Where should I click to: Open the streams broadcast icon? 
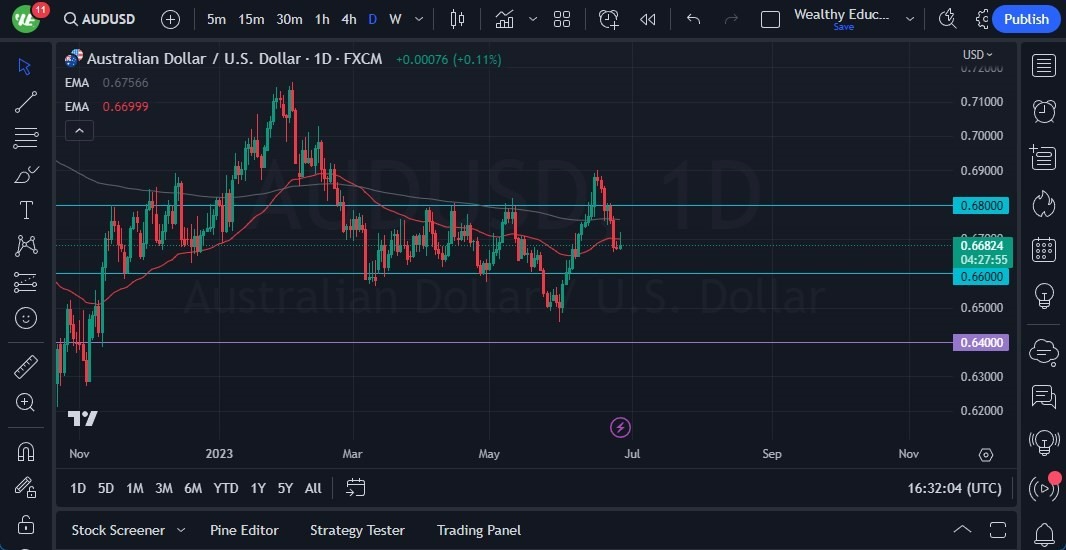pos(1044,487)
